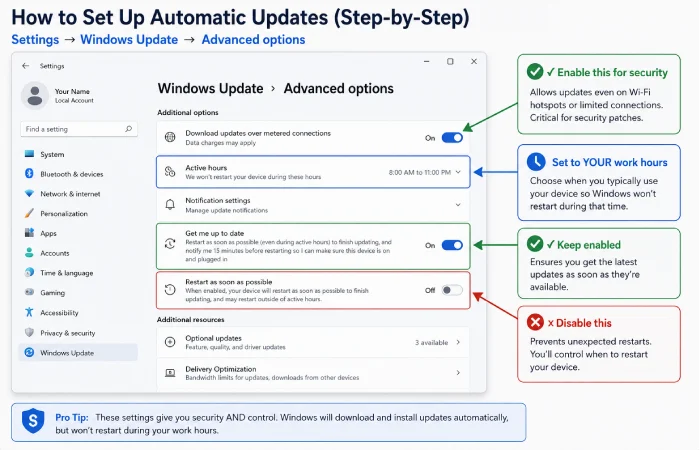The height and width of the screenshot is (450, 700).
Task: Enable Restart as soon as possible switch
Action: (x=452, y=290)
